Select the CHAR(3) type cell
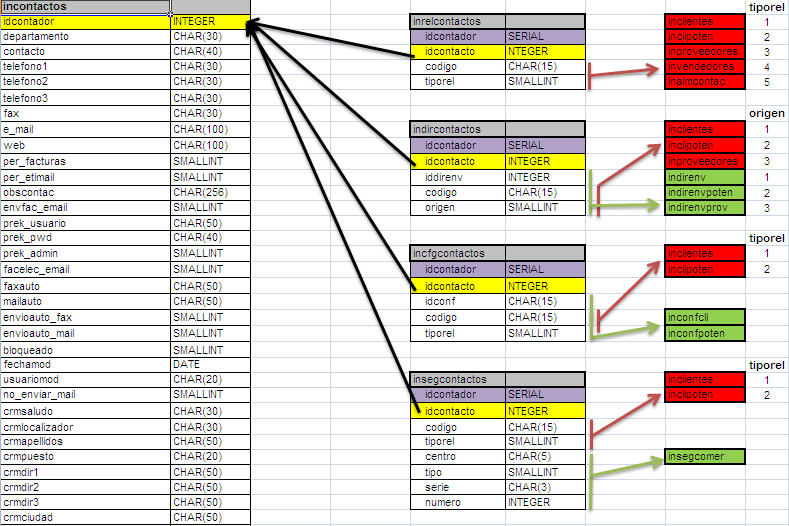The width and height of the screenshot is (789, 526). pos(545,488)
